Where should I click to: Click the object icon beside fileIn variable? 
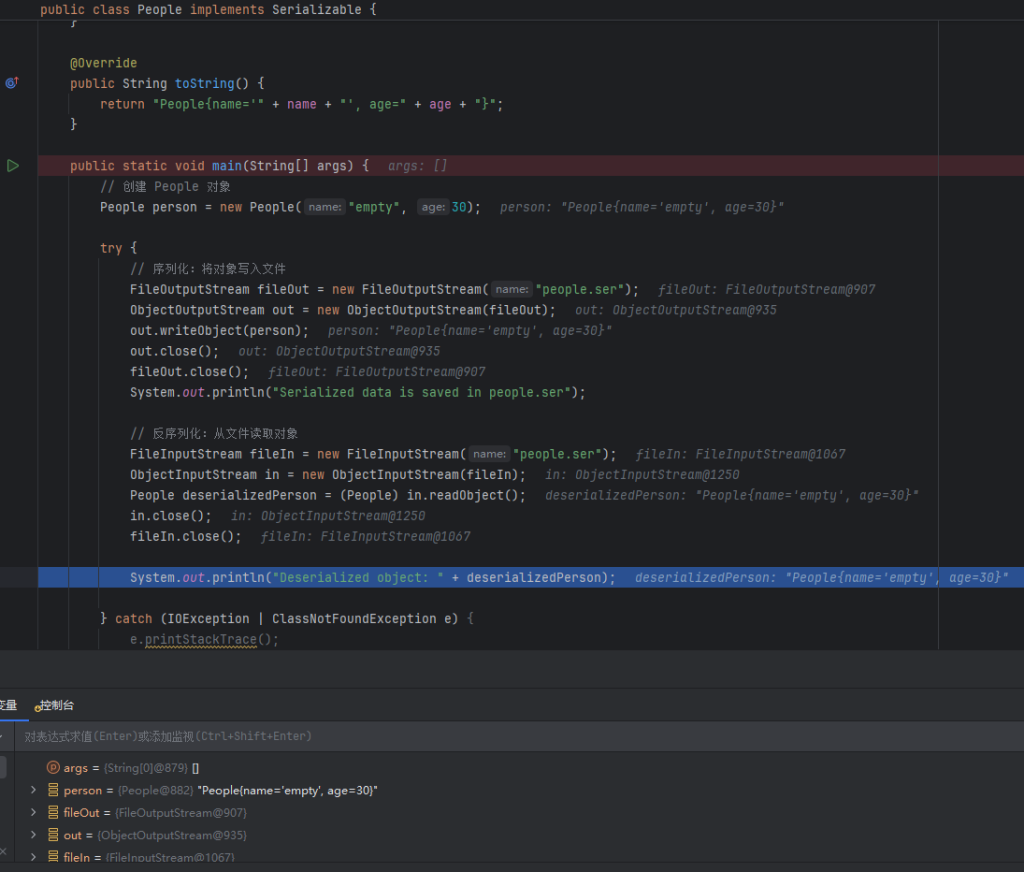(53, 856)
